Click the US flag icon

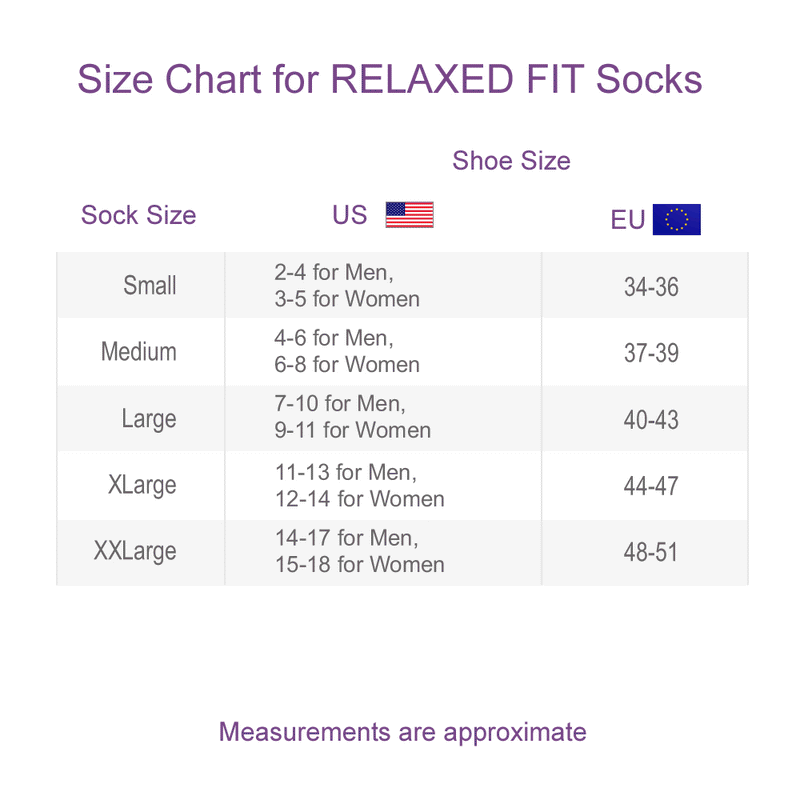[x=409, y=215]
